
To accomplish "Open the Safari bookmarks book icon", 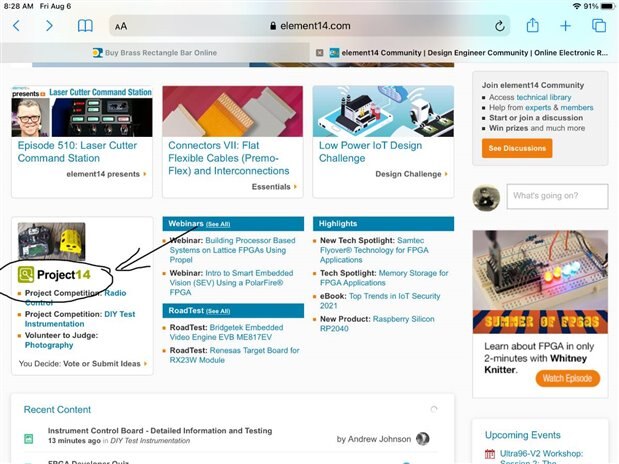I will click(85, 26).
